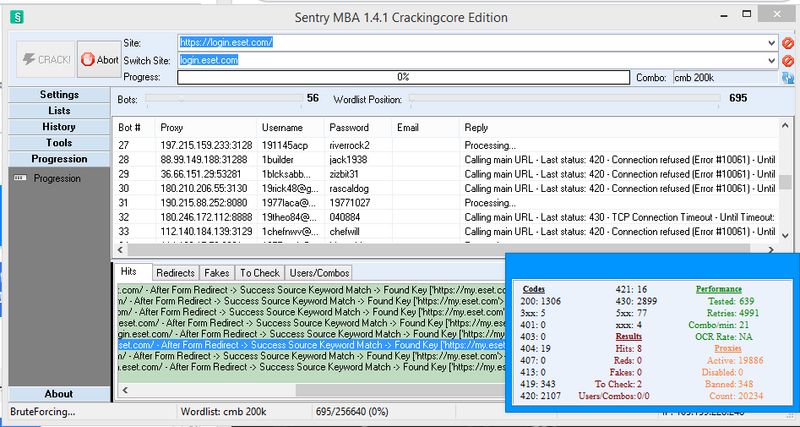
Task: Select the Progression sidebar header
Action: (x=59, y=159)
